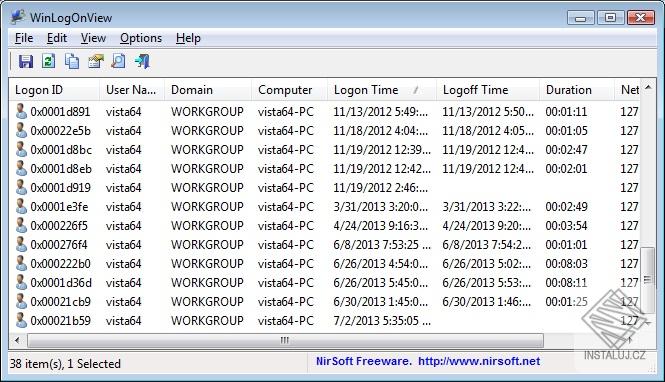Select the row with duration 00:08:11

[324, 282]
